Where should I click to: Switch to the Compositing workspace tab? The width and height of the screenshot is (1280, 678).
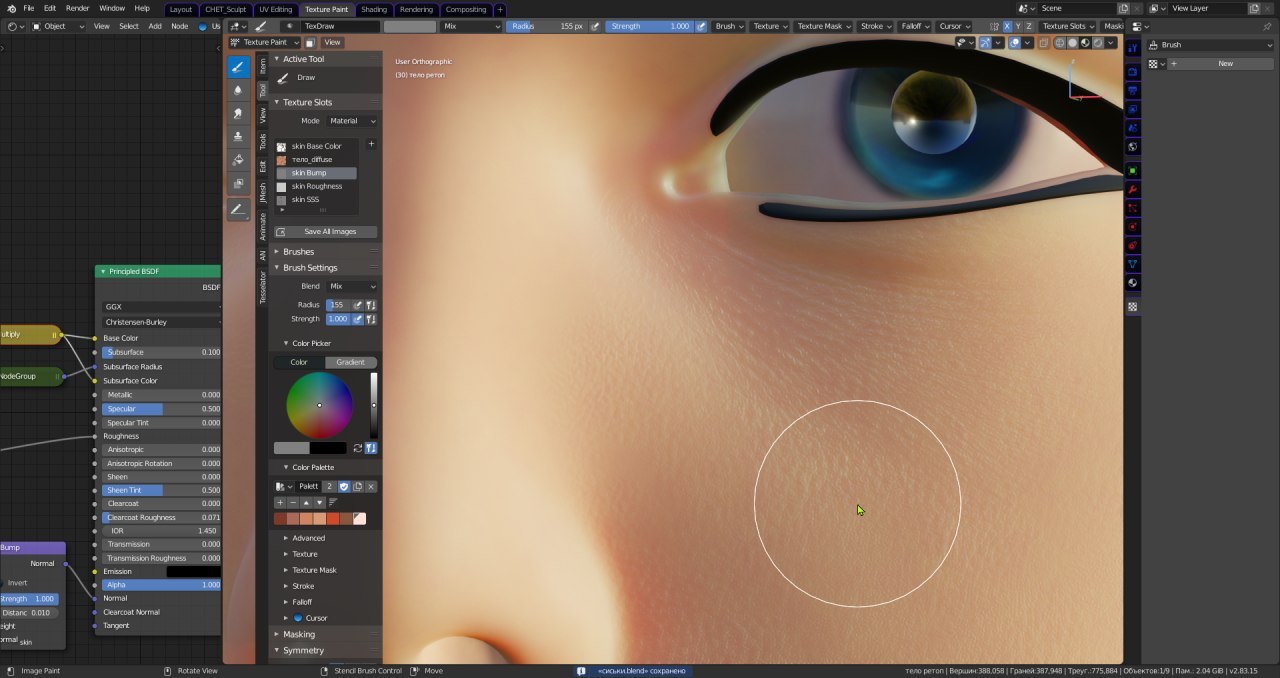tap(466, 9)
